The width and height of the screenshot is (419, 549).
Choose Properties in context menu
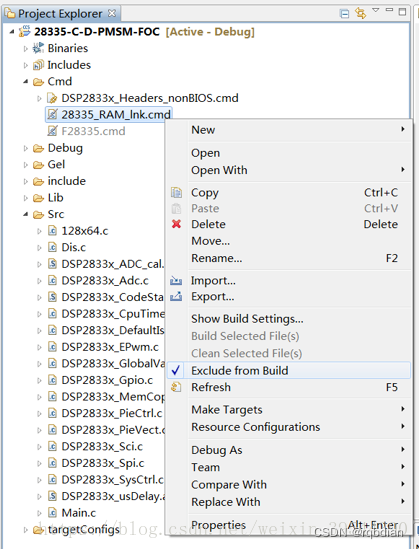click(289, 525)
